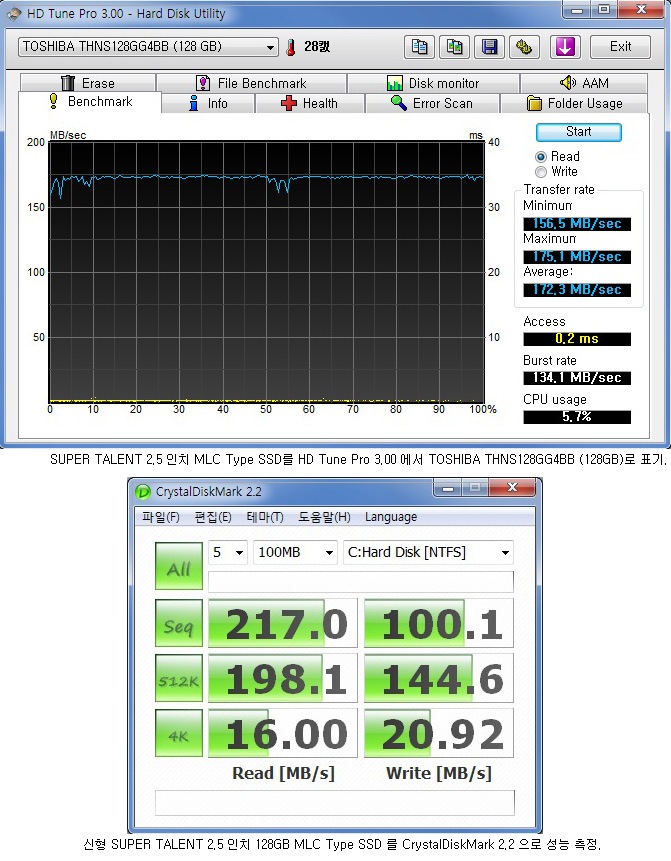This screenshot has width=671, height=861.
Task: Open the 편집(E) menu in CrystalDiskMark
Action: 213,517
